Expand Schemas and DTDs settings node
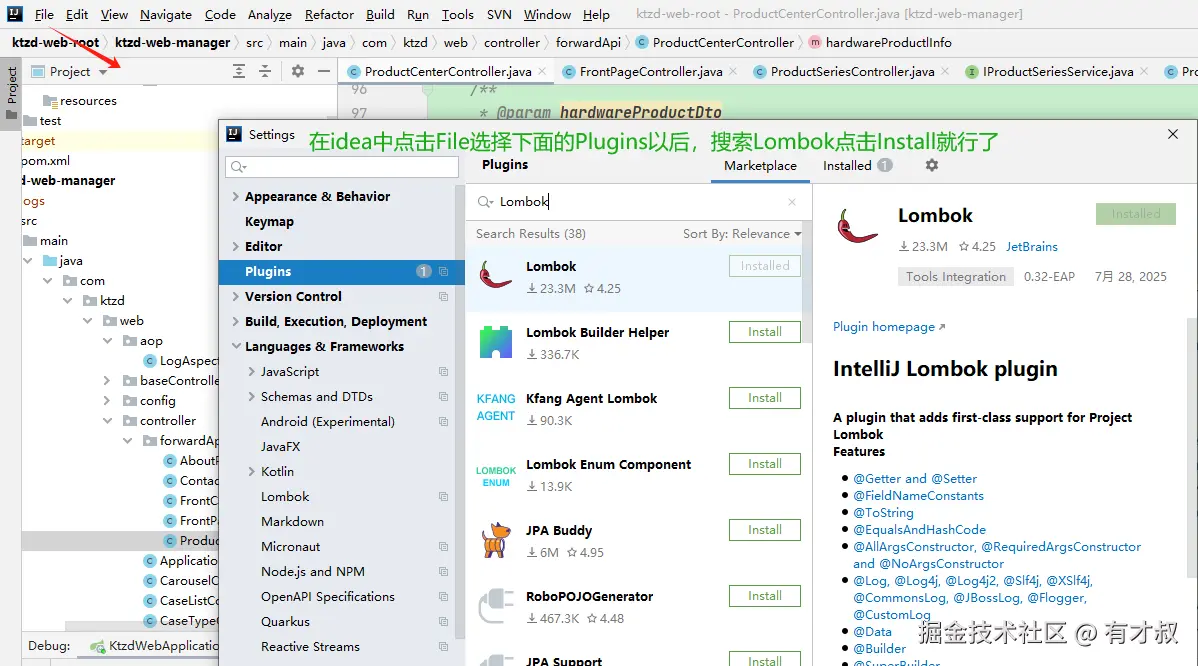Viewport: 1198px width, 666px height. tap(251, 396)
